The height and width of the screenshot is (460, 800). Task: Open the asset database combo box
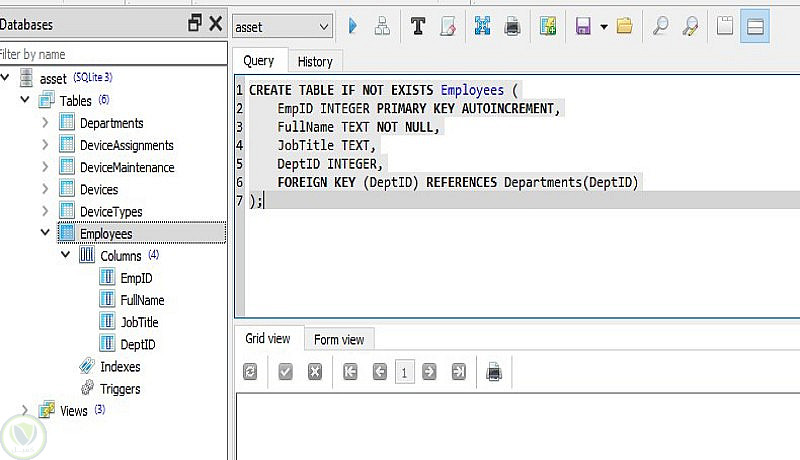click(282, 27)
